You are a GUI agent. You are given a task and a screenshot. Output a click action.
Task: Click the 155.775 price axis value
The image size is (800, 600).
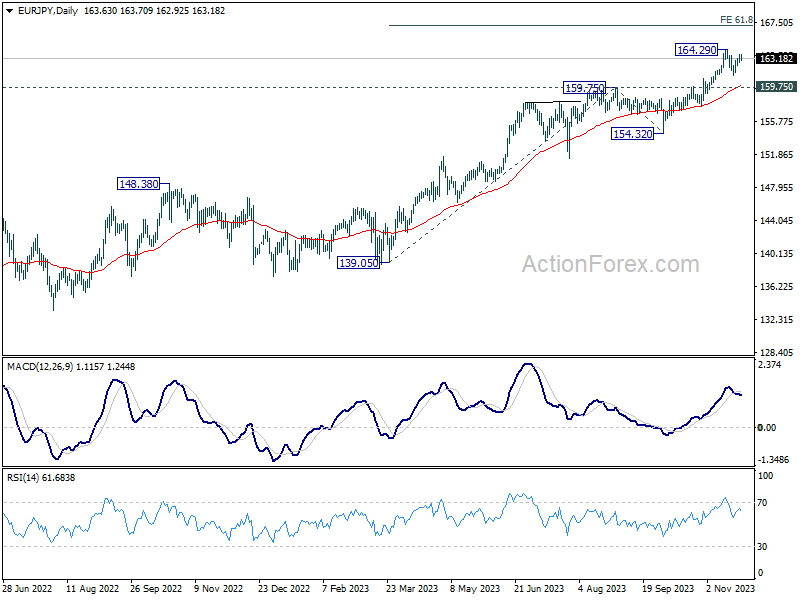tap(777, 121)
